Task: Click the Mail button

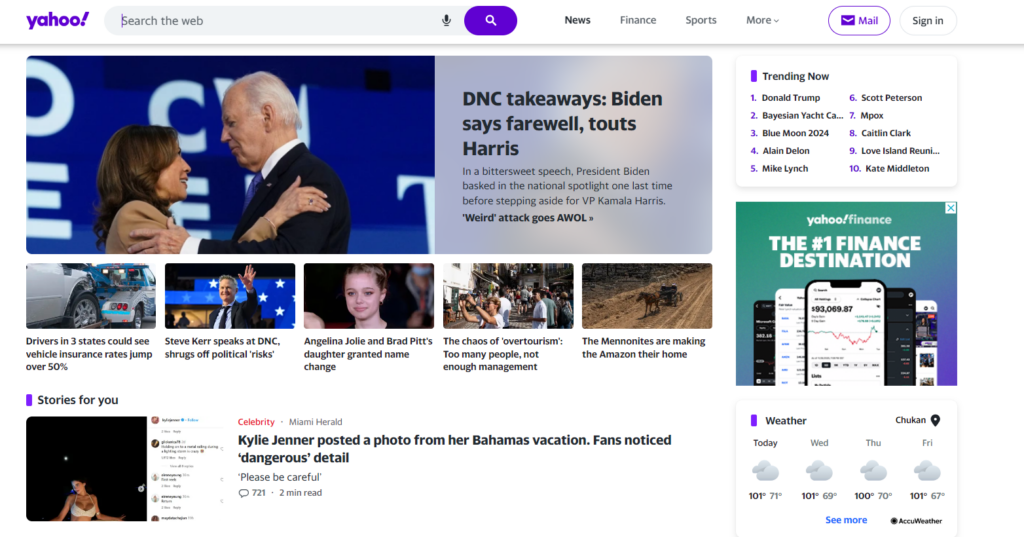Action: [x=859, y=21]
